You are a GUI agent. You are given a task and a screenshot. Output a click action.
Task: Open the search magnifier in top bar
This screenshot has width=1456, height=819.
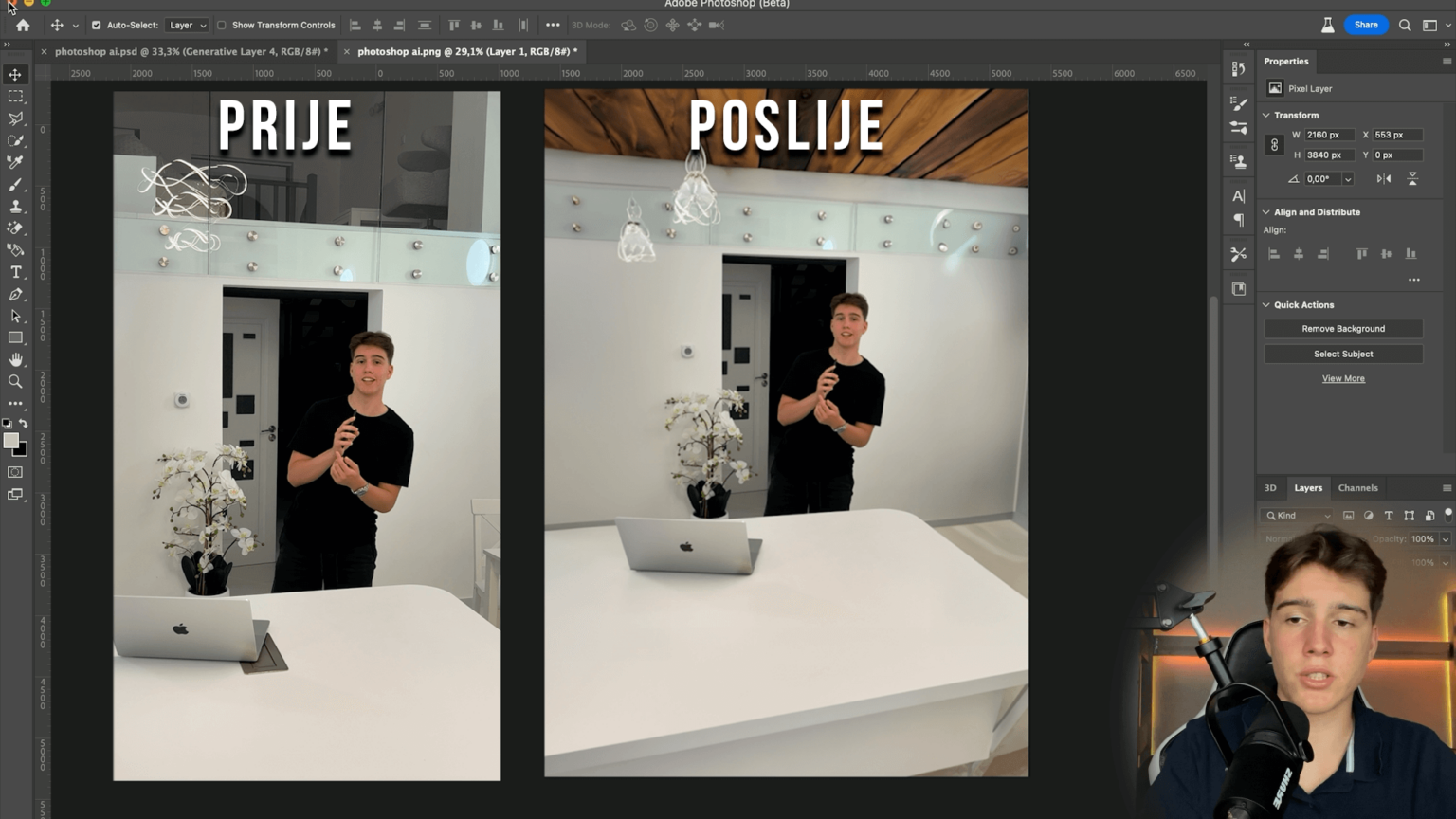pos(1405,26)
